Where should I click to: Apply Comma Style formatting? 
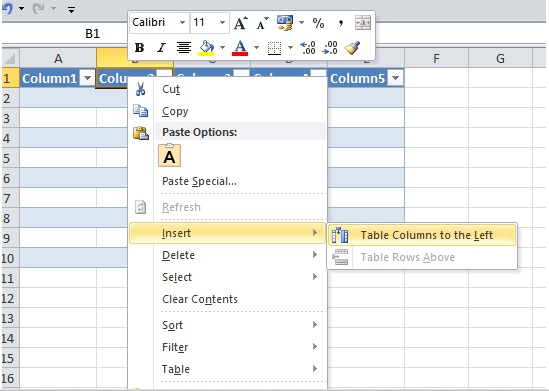coord(341,23)
